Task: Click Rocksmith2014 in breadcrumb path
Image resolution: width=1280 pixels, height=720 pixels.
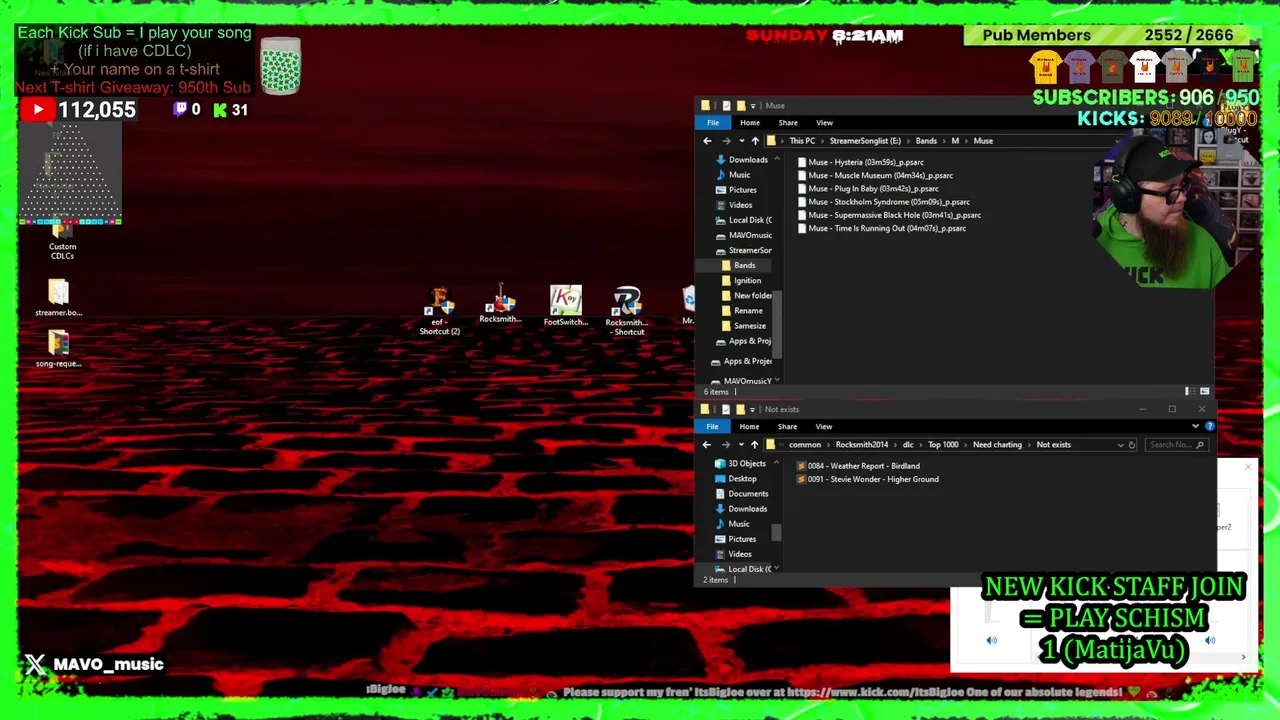Action: pyautogui.click(x=862, y=445)
